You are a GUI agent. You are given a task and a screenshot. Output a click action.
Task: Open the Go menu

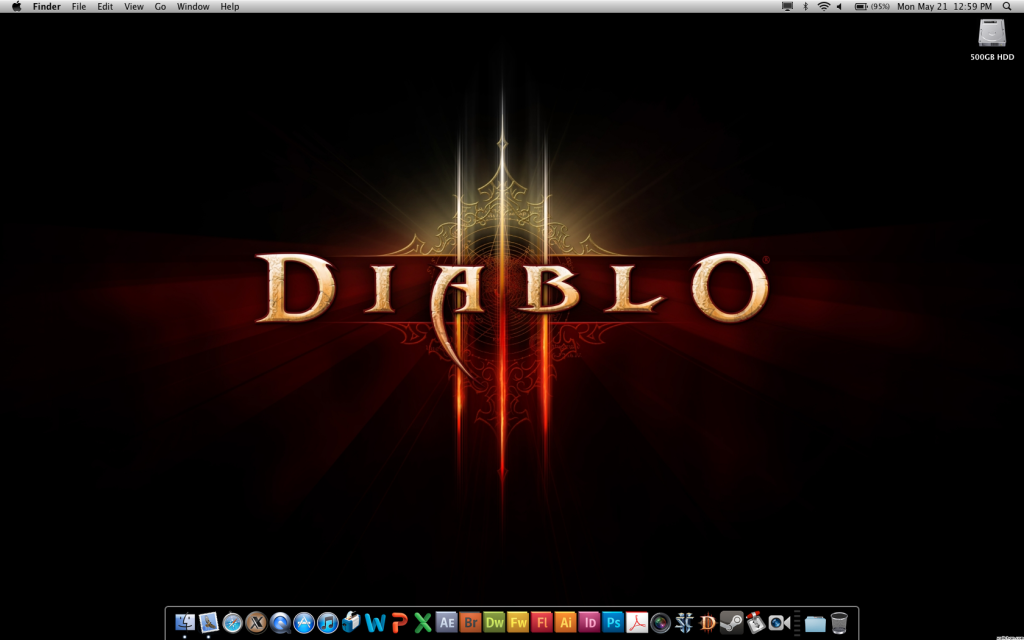(161, 7)
